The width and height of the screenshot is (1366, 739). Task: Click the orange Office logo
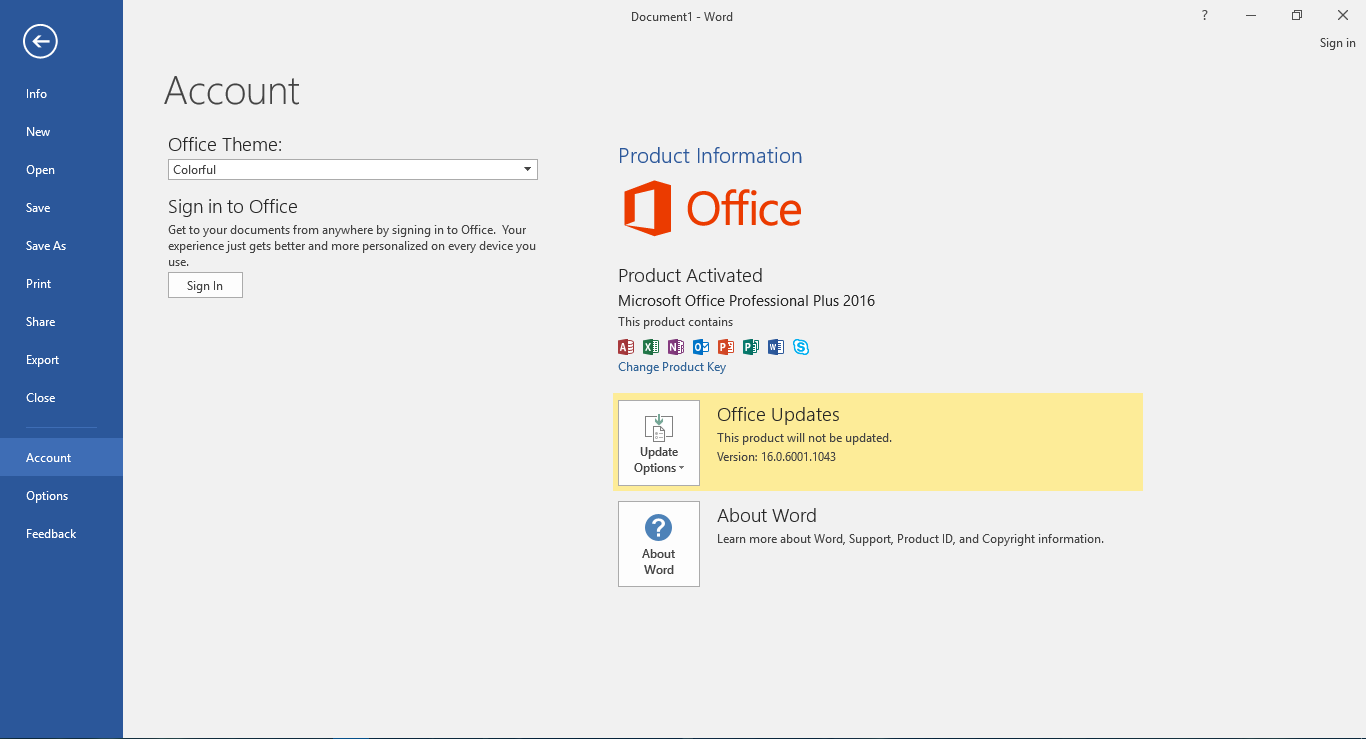[712, 208]
